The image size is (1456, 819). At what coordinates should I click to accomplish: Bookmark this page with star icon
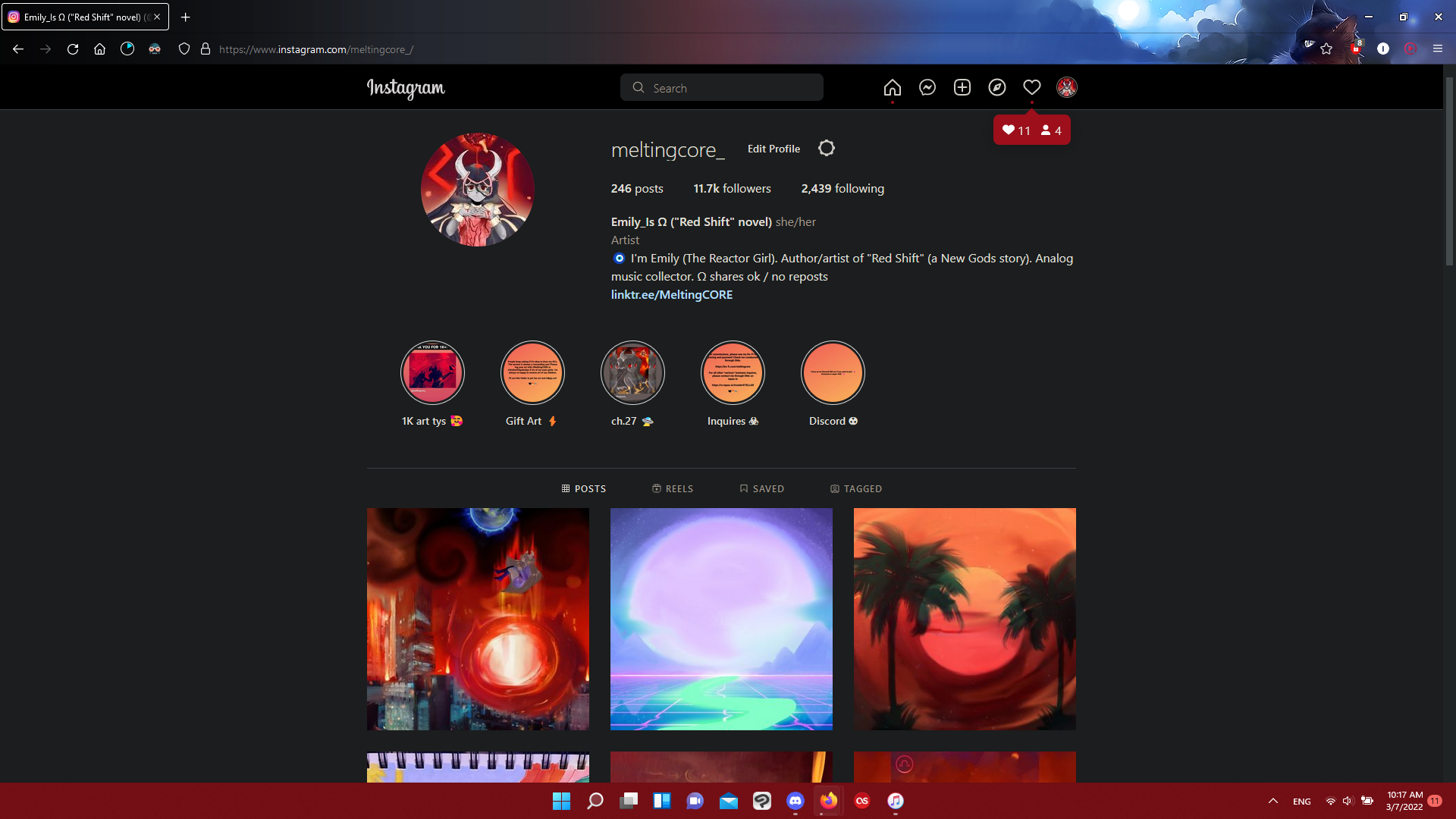click(x=1326, y=49)
